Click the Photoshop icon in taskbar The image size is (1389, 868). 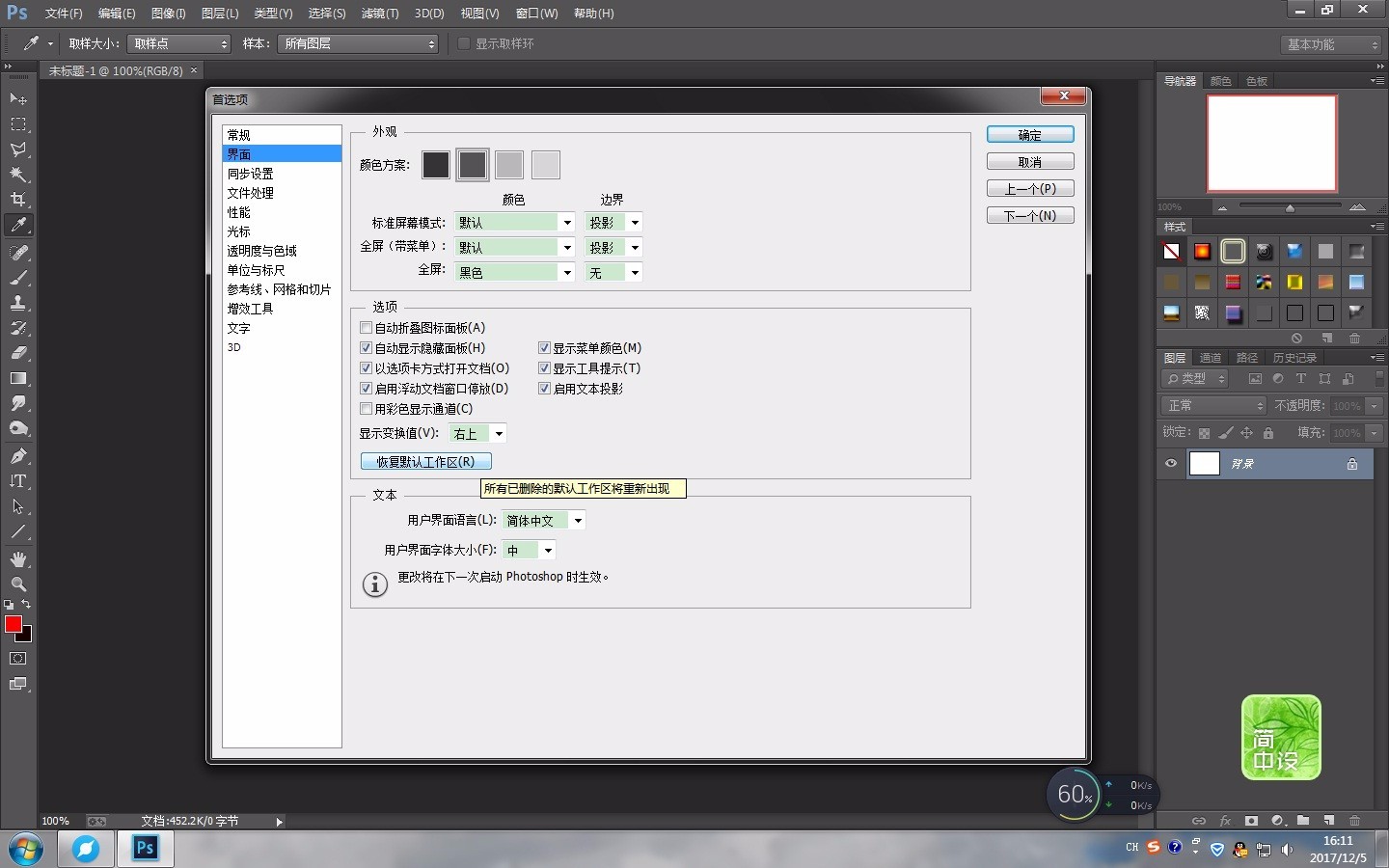coord(145,849)
